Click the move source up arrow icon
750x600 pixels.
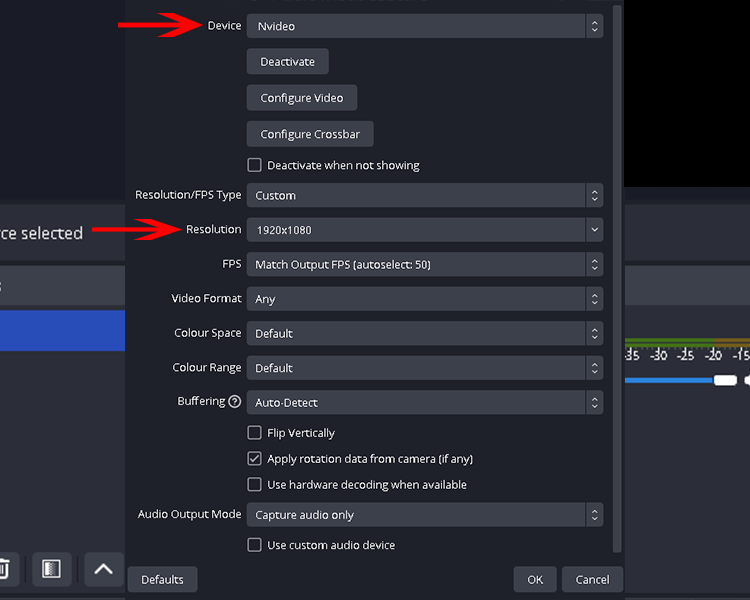click(x=103, y=569)
